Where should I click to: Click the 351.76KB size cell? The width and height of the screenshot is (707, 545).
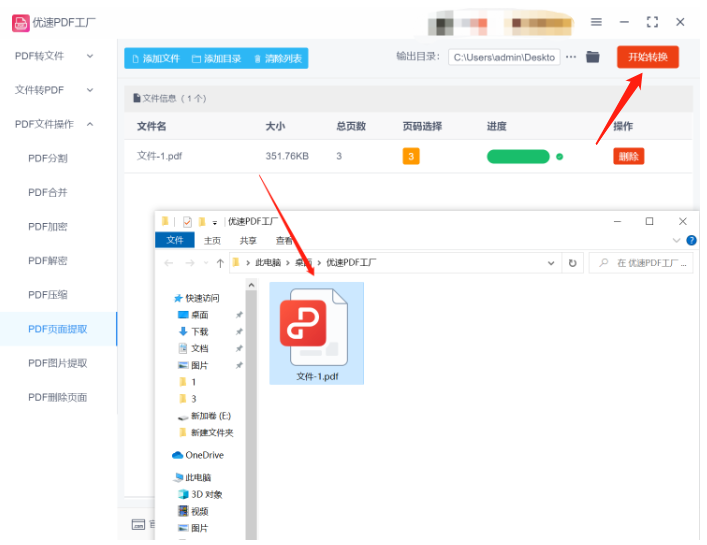tap(287, 156)
